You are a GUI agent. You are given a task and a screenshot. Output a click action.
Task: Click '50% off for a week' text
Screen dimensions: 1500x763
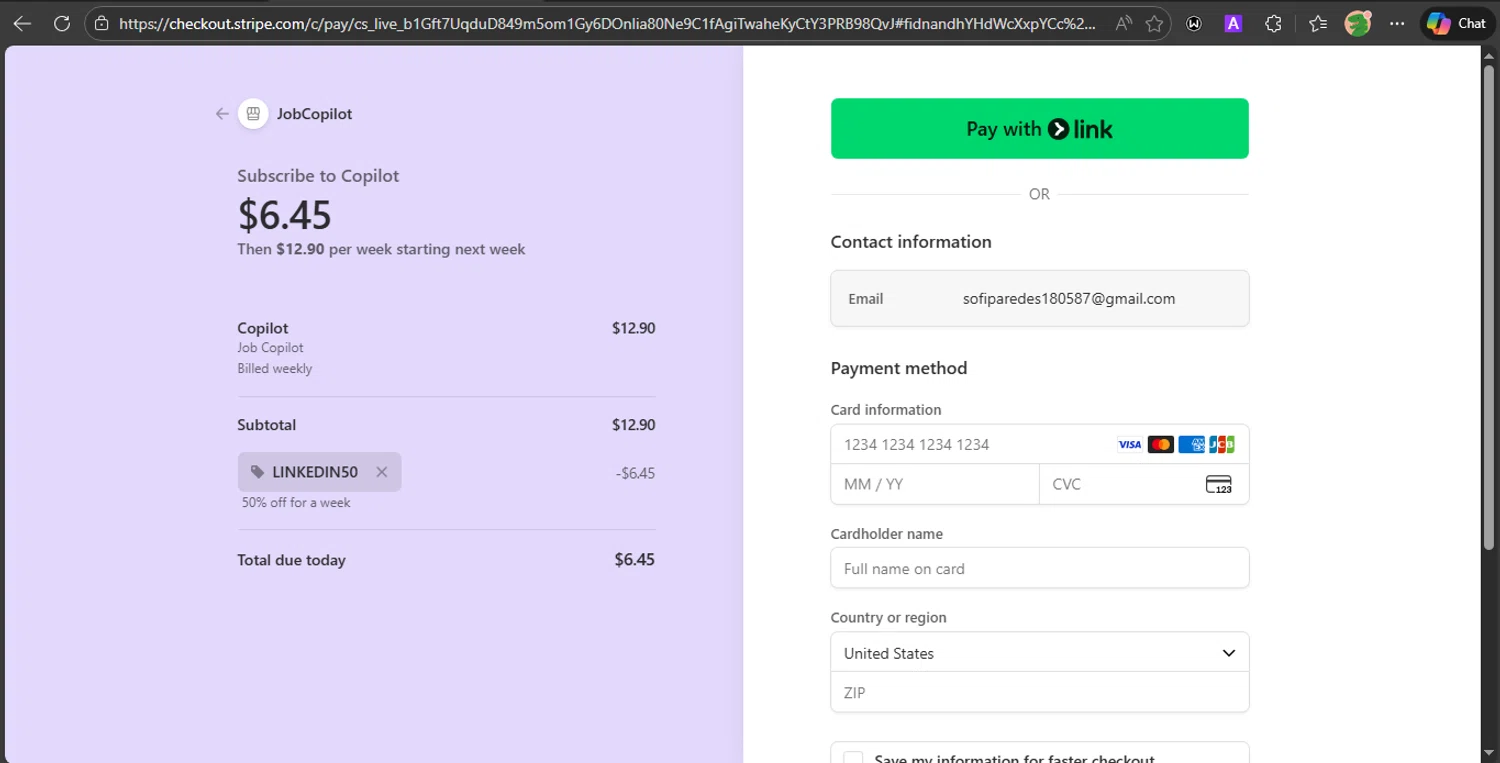[x=296, y=502]
